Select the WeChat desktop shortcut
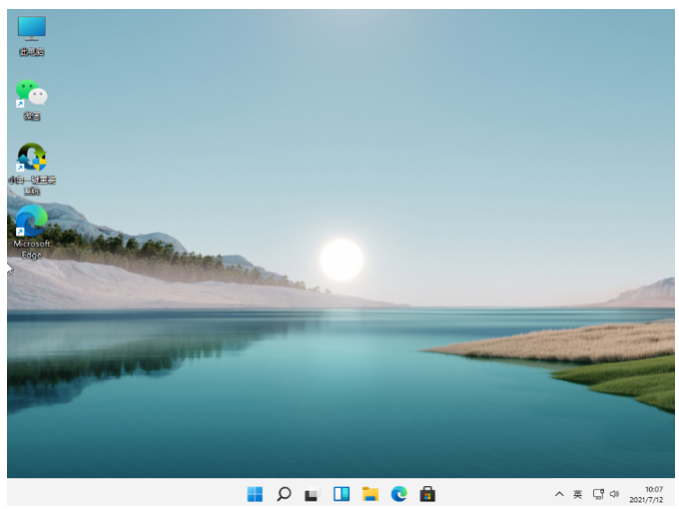Viewport: 679px width, 509px height. pos(31,95)
